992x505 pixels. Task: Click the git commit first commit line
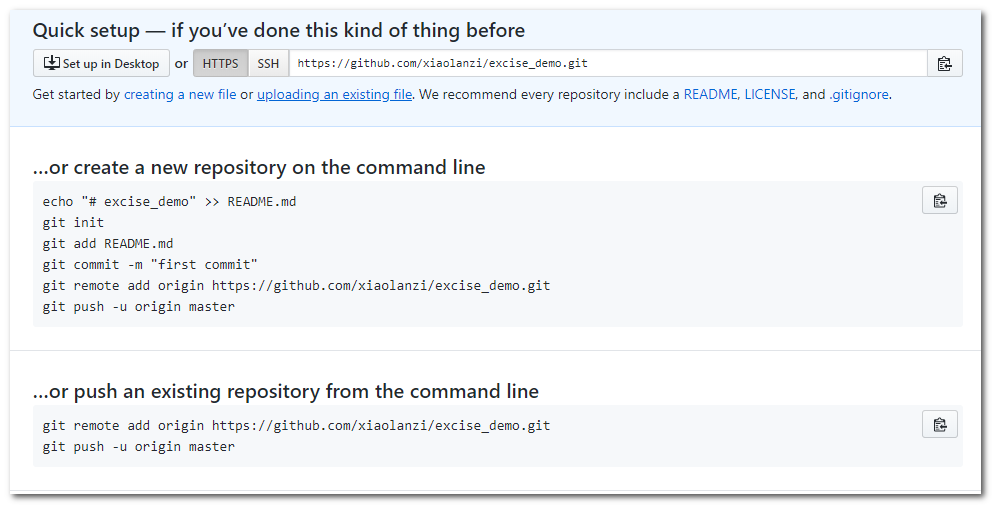[x=150, y=265]
